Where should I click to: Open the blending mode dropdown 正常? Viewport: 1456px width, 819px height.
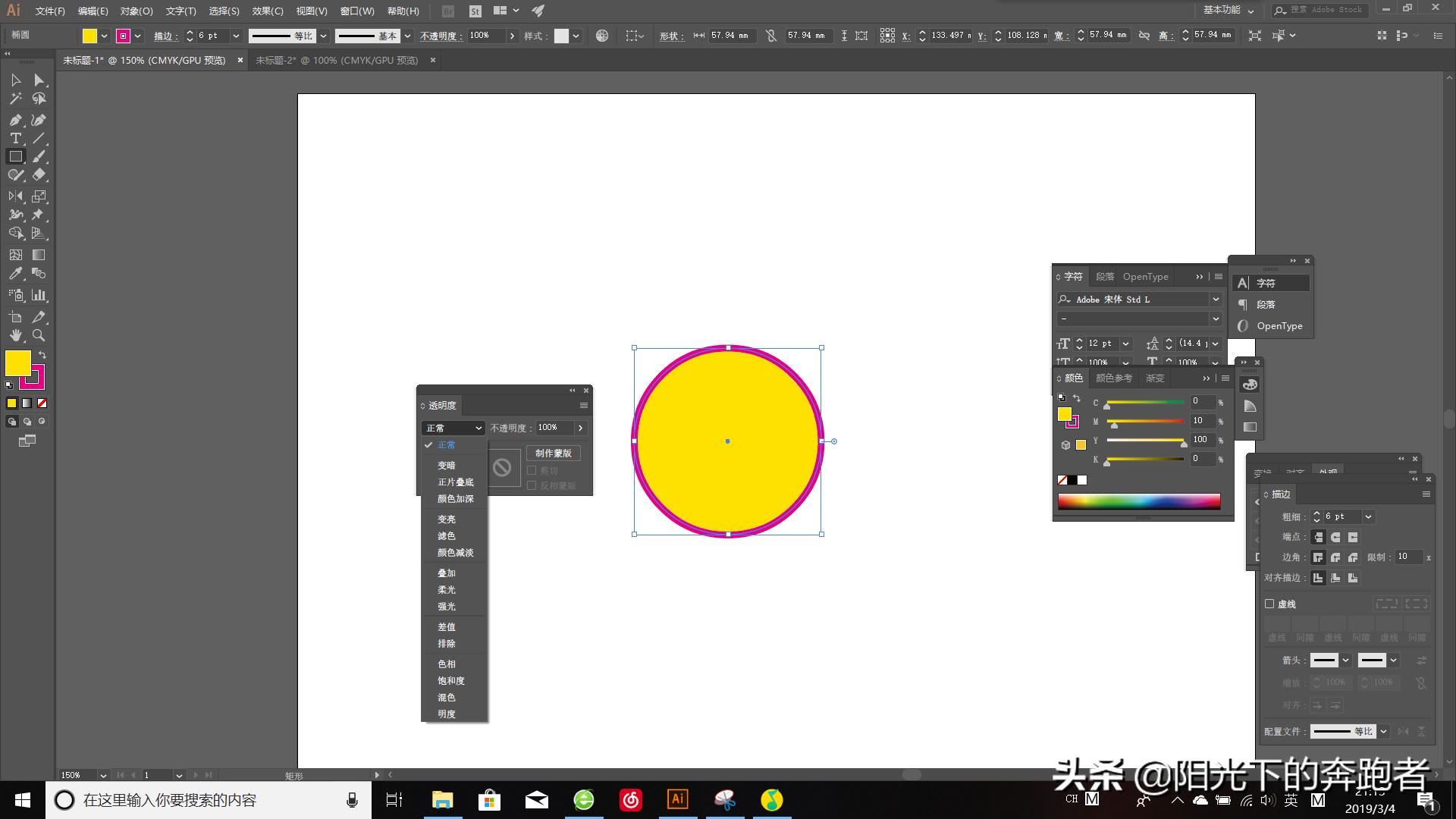point(453,428)
